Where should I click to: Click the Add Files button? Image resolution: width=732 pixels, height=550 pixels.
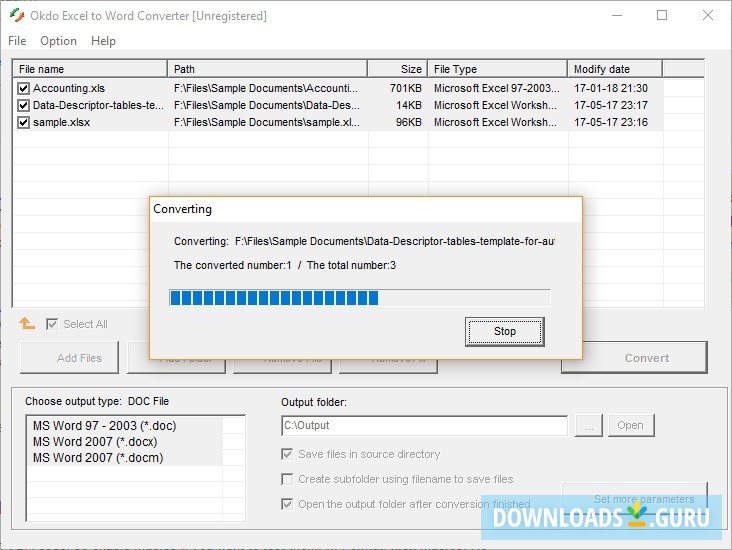[x=70, y=358]
